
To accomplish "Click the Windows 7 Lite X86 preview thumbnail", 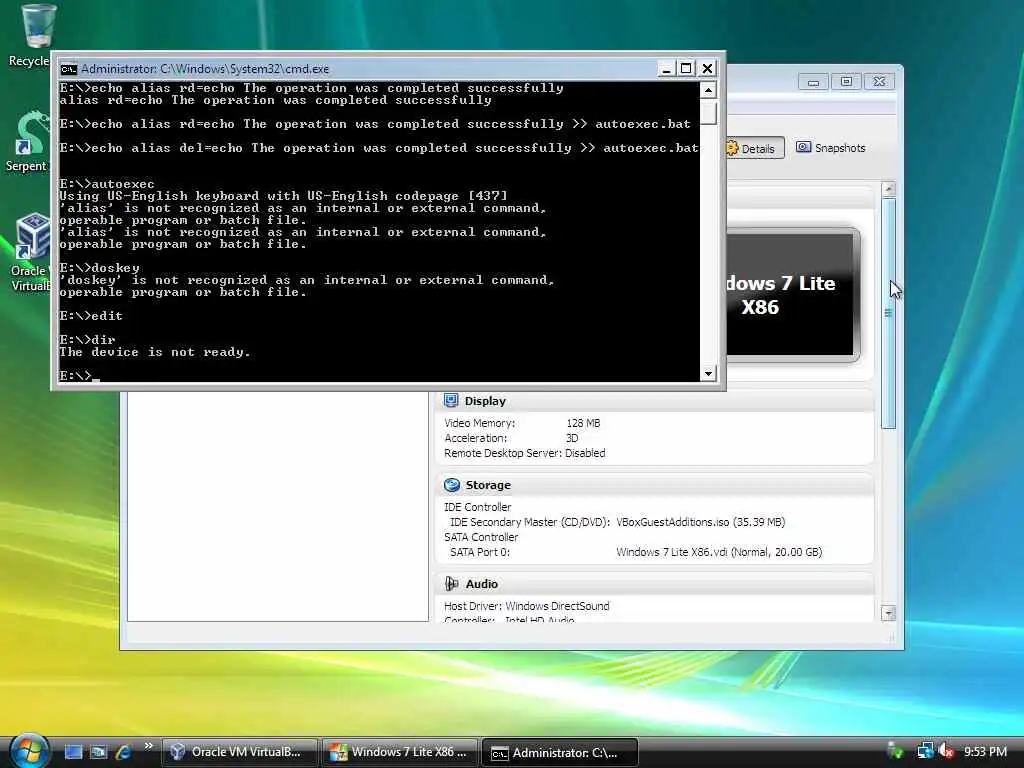I will [x=793, y=295].
